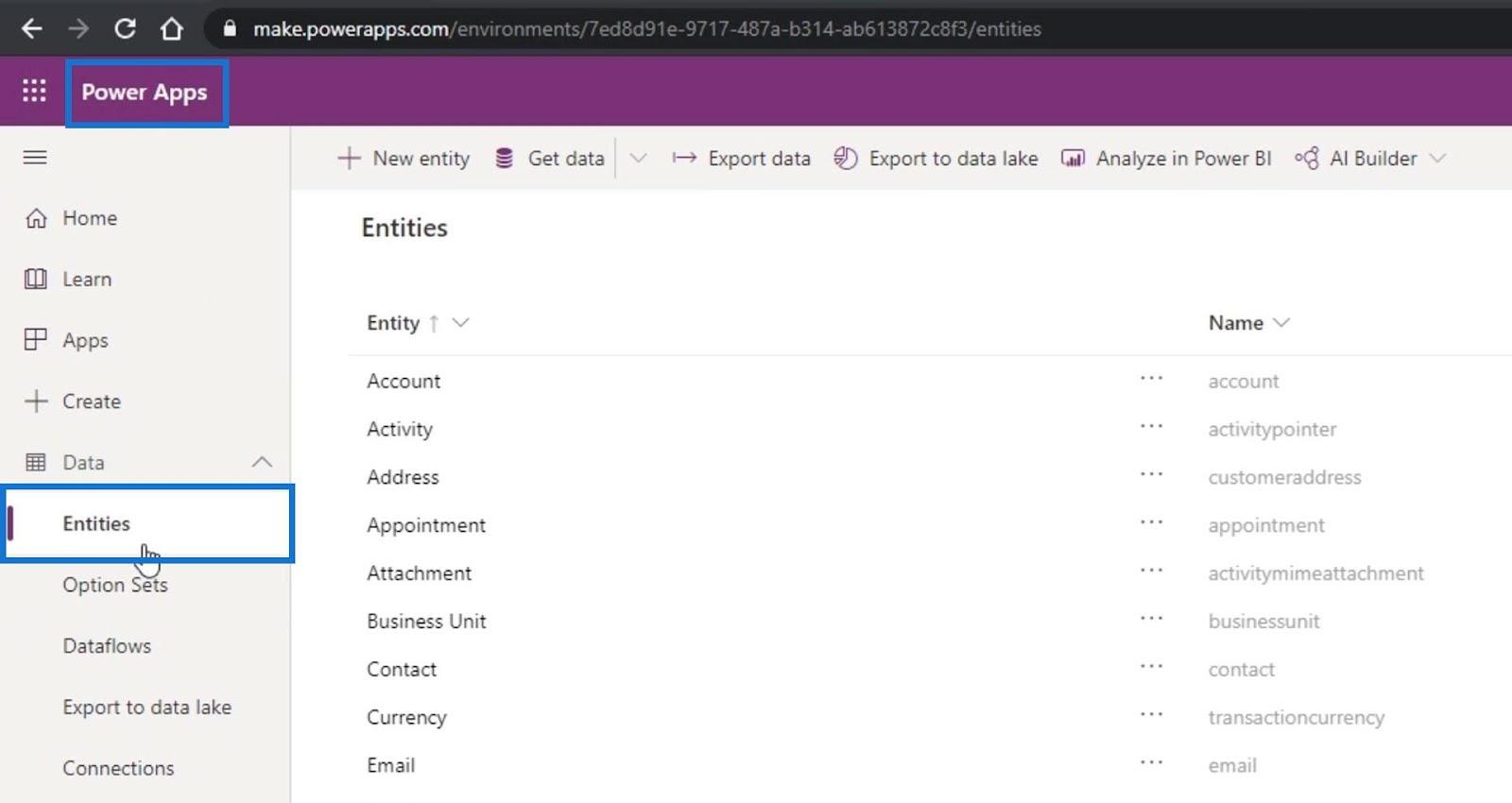Open more options for Email row
Image resolution: width=1512 pixels, height=803 pixels.
1151,762
